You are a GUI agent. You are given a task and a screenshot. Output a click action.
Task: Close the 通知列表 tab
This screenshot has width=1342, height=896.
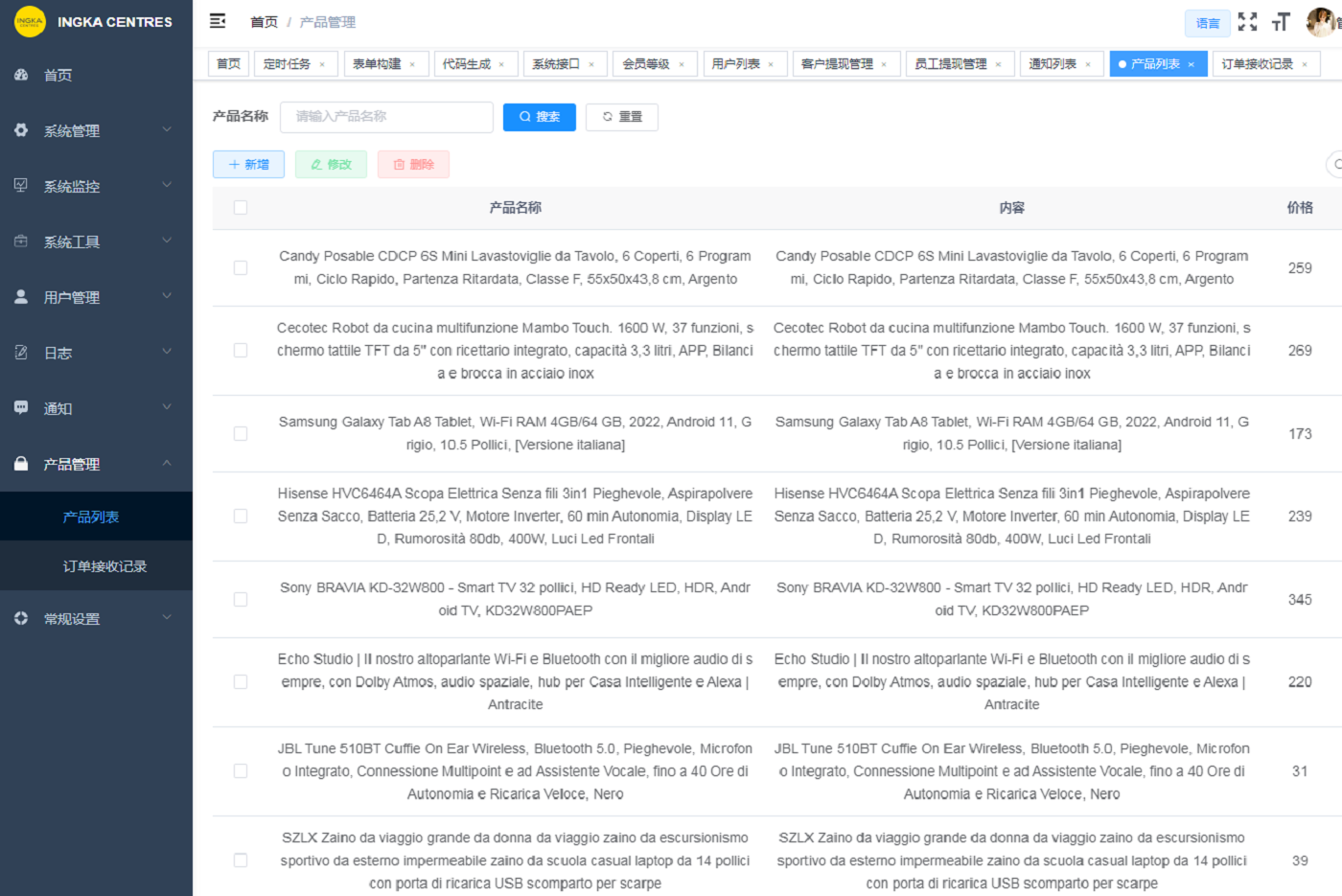(x=1088, y=64)
